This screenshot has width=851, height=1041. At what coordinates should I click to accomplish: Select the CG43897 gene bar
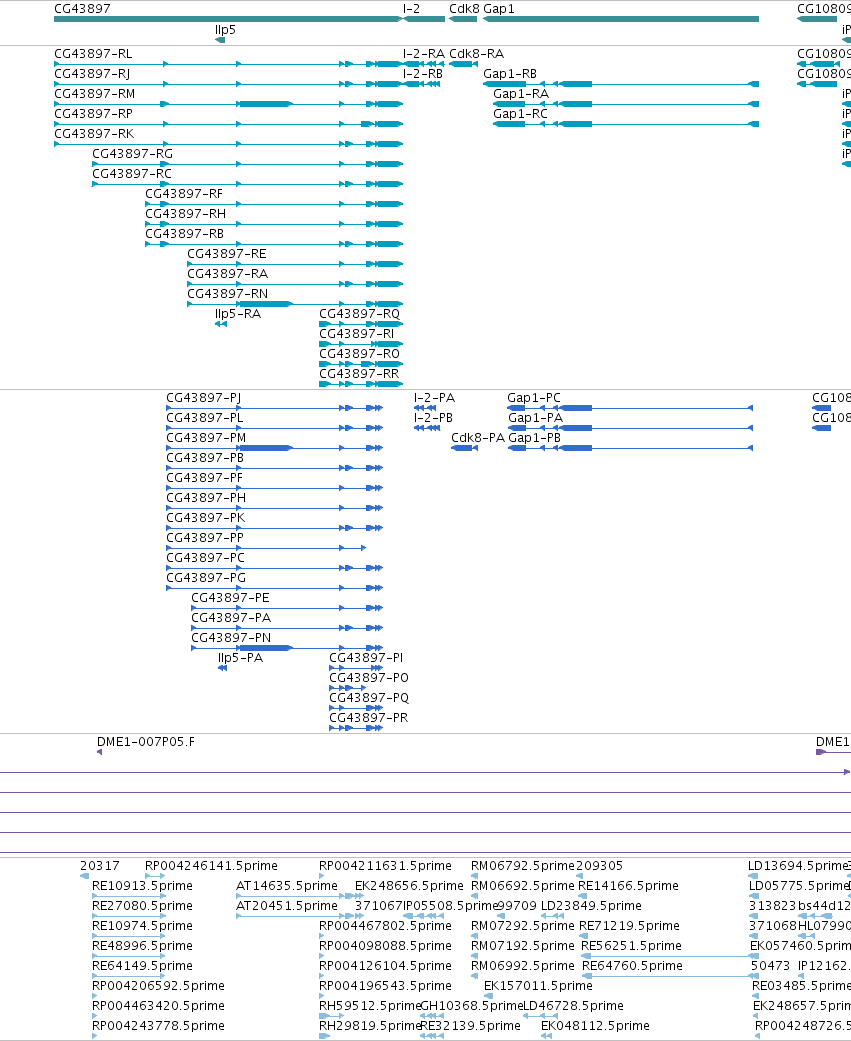[x=228, y=19]
